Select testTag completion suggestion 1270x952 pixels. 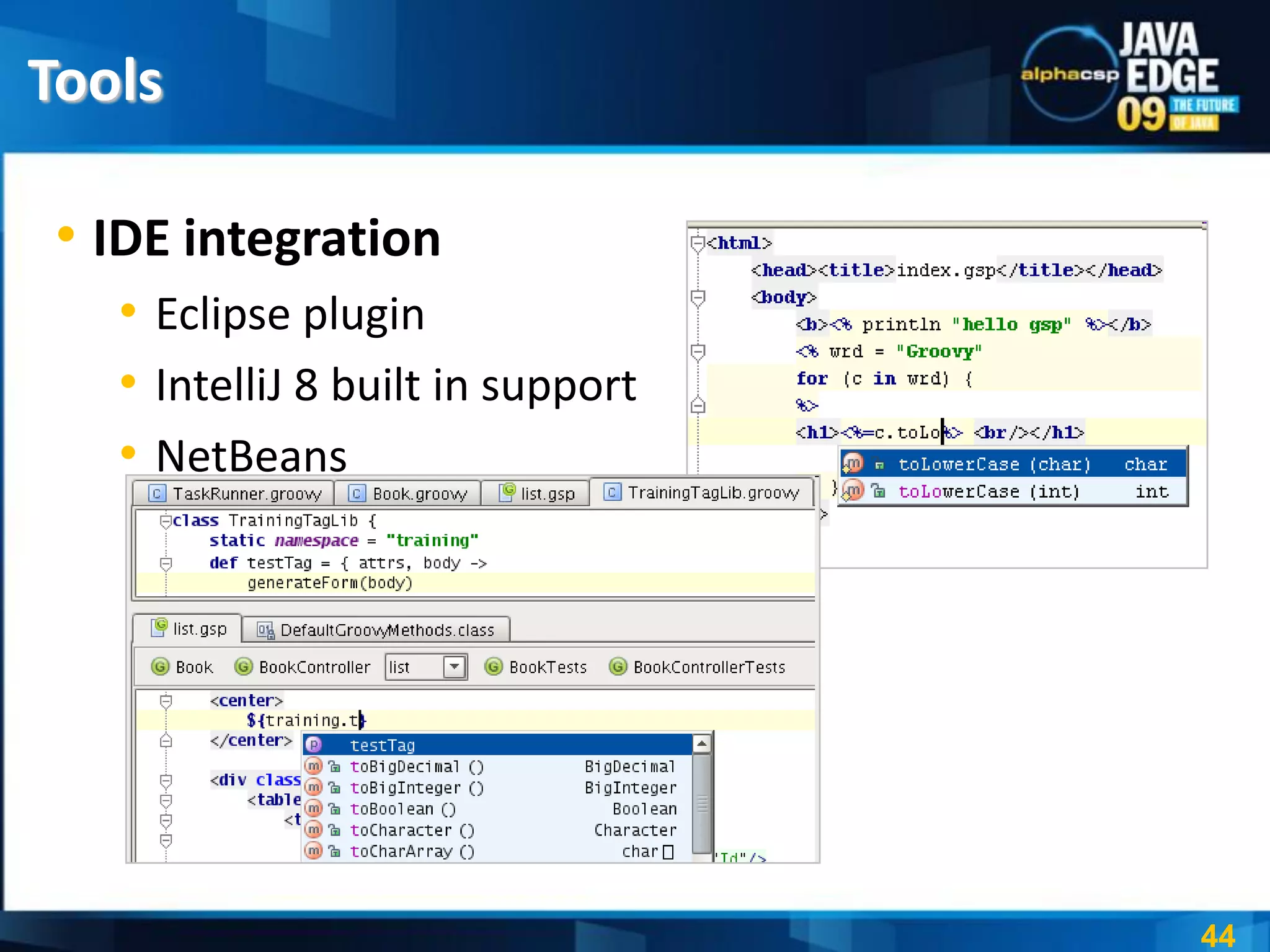[x=497, y=745]
